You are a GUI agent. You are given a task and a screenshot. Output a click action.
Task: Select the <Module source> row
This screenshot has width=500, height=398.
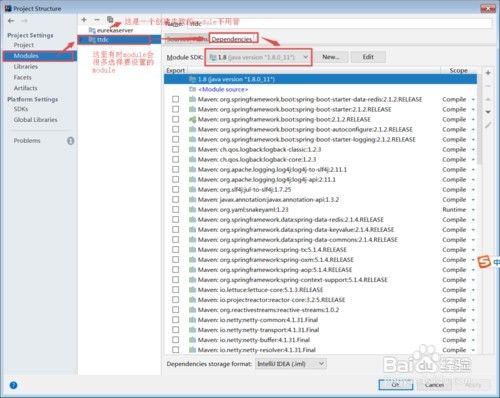click(x=320, y=89)
